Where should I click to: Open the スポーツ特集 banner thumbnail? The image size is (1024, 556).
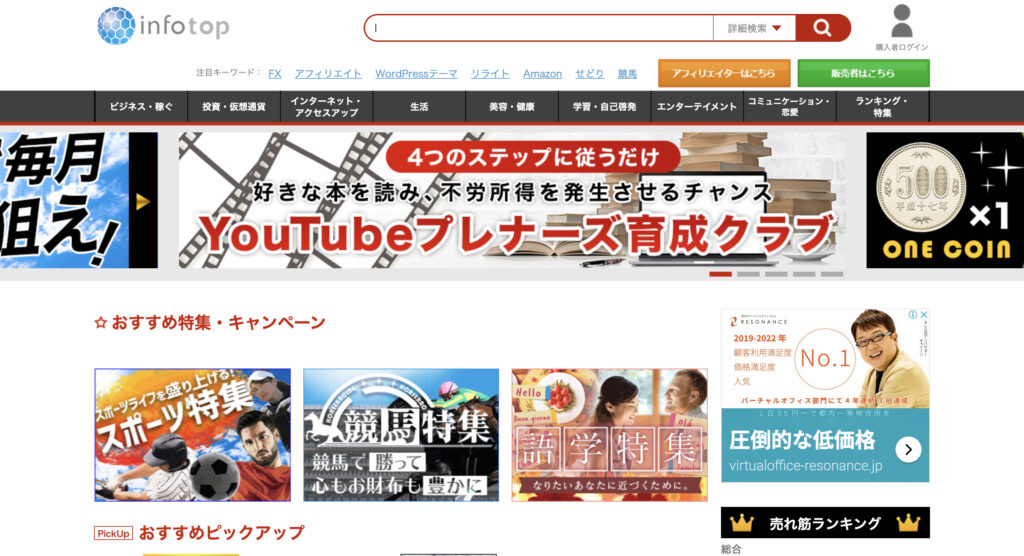pyautogui.click(x=193, y=435)
